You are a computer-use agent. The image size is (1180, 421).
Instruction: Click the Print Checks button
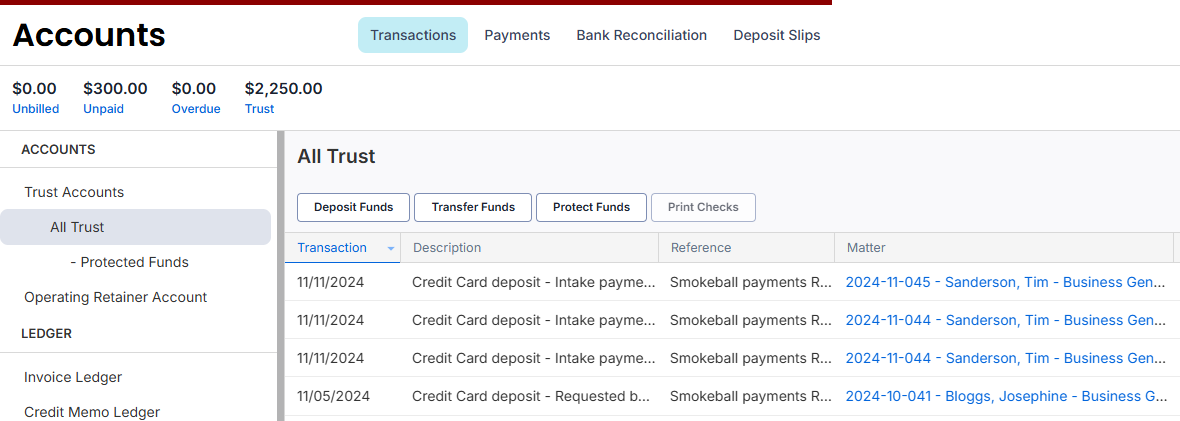(x=703, y=207)
